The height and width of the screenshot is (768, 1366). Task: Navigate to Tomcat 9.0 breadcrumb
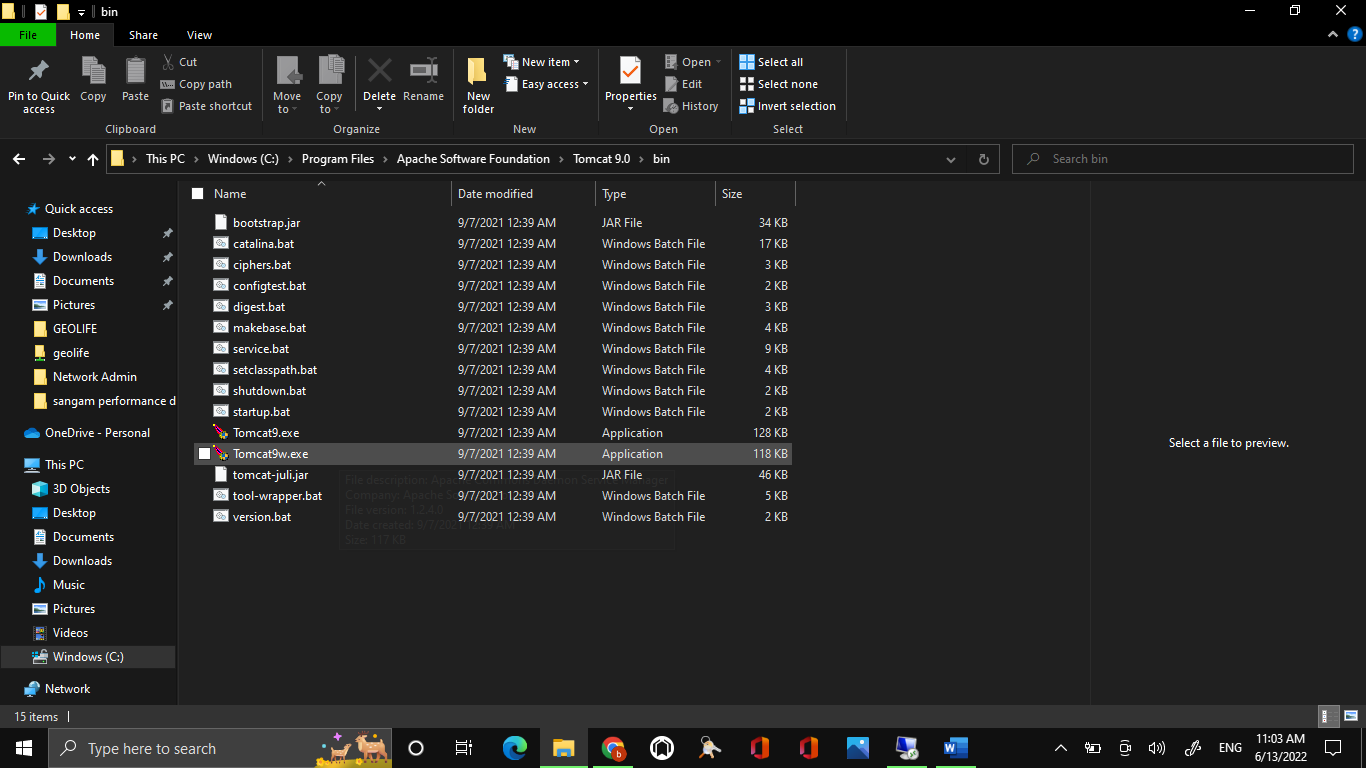pos(601,159)
